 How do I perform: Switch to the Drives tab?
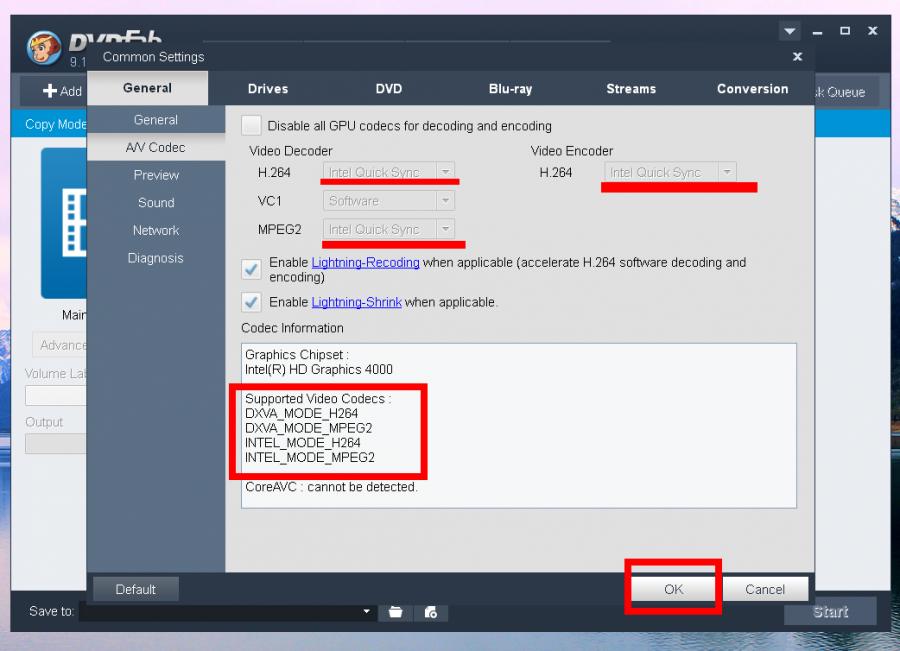pyautogui.click(x=268, y=89)
